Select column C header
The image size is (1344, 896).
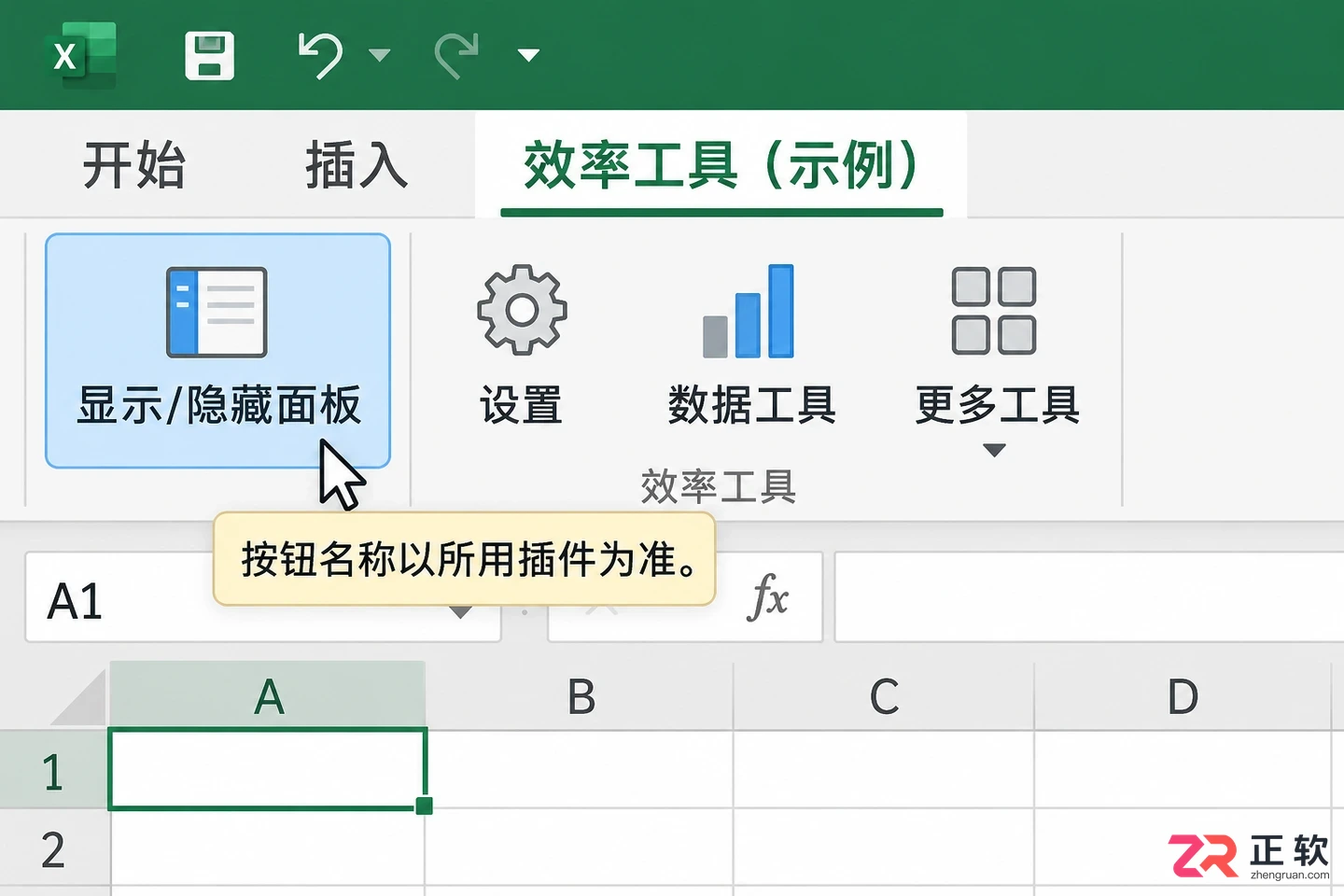tap(884, 695)
